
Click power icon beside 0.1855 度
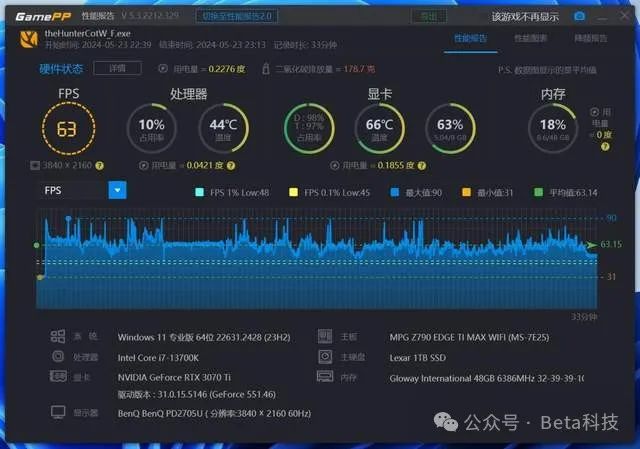point(335,165)
